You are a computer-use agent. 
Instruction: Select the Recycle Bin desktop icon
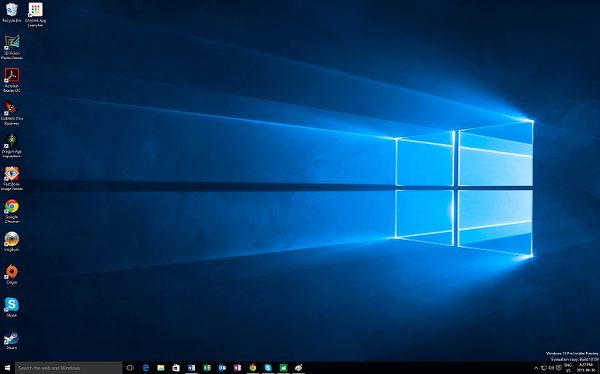[x=12, y=13]
